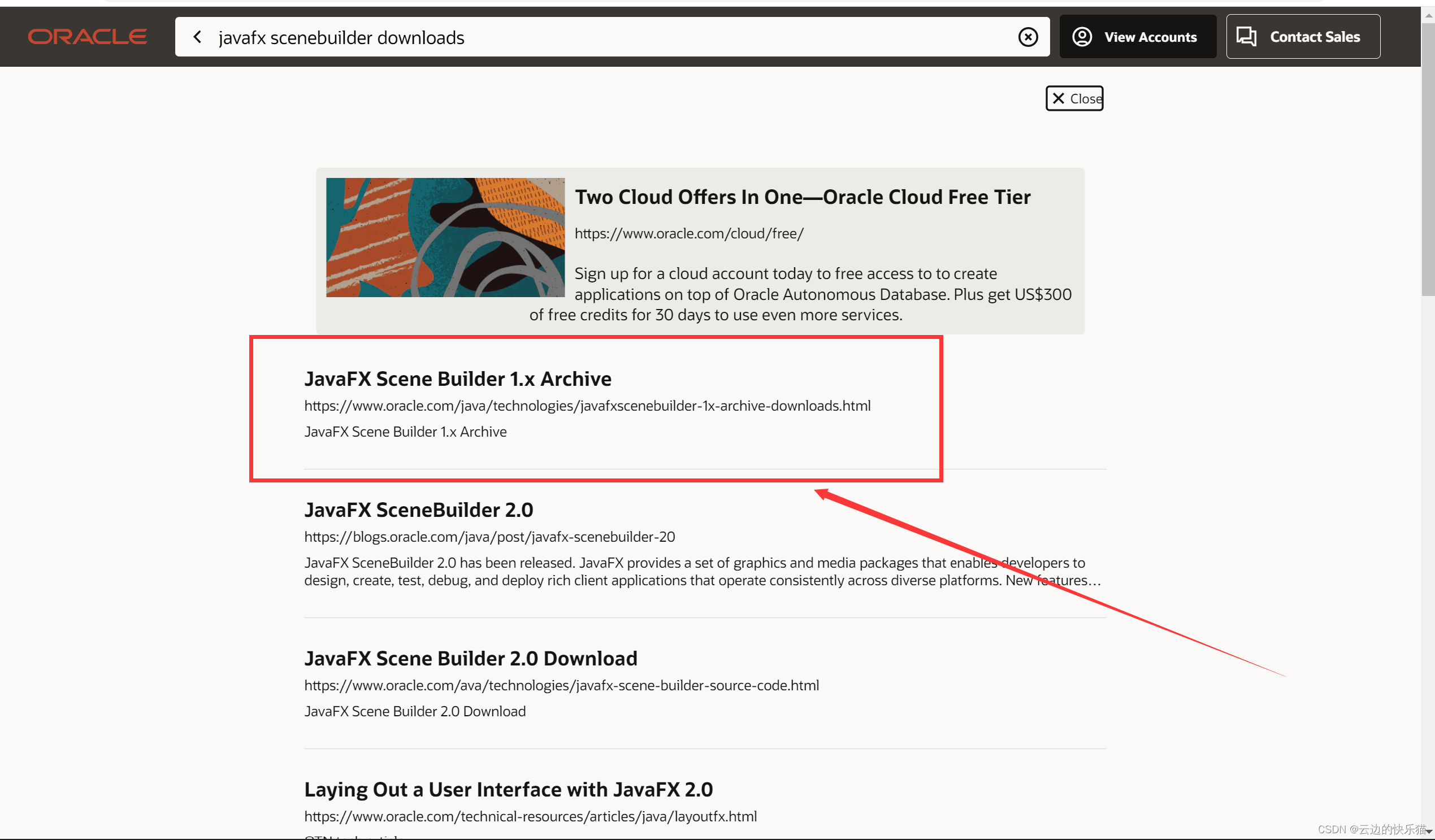Open Two Cloud Offers In One headline
The width and height of the screenshot is (1435, 840).
pos(802,197)
